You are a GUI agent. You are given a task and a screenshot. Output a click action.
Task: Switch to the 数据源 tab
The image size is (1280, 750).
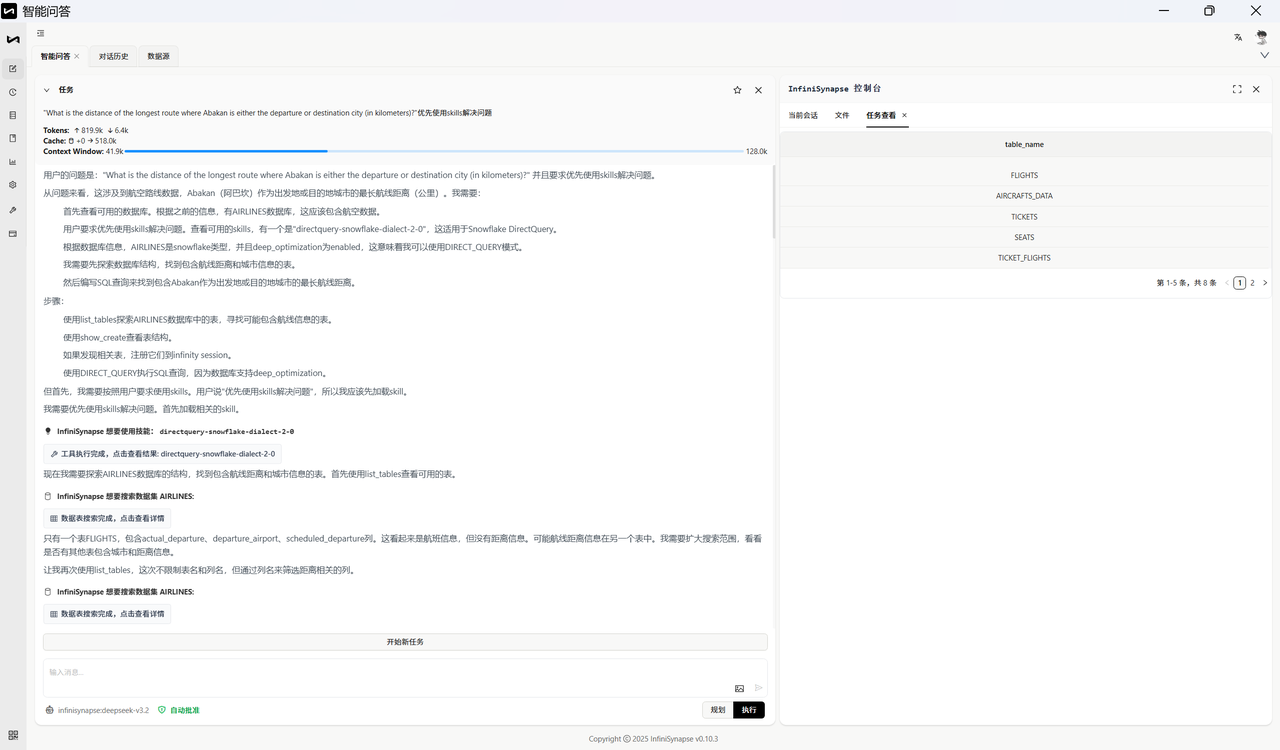(x=159, y=56)
